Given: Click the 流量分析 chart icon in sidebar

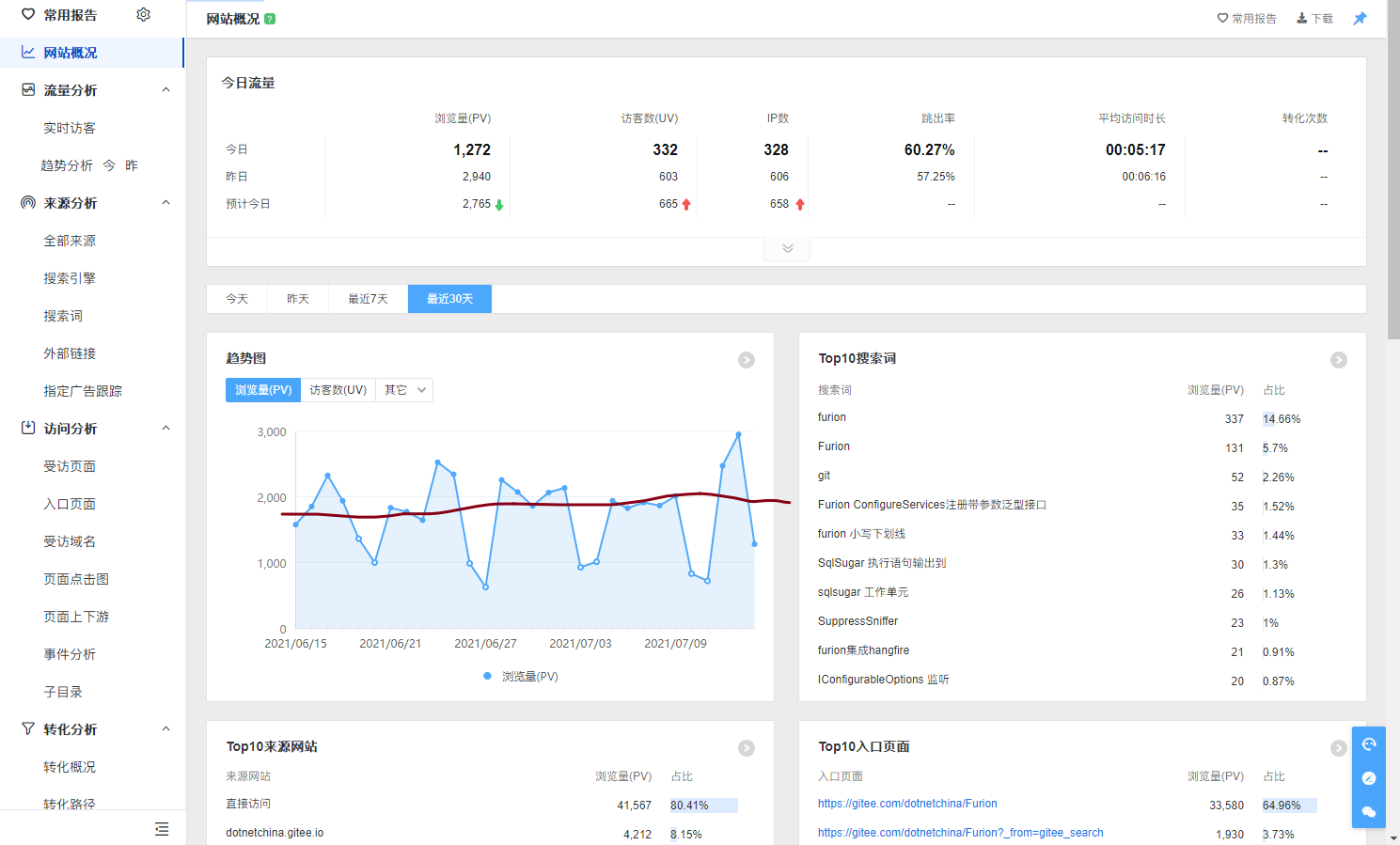Looking at the screenshot, I should pos(28,90).
